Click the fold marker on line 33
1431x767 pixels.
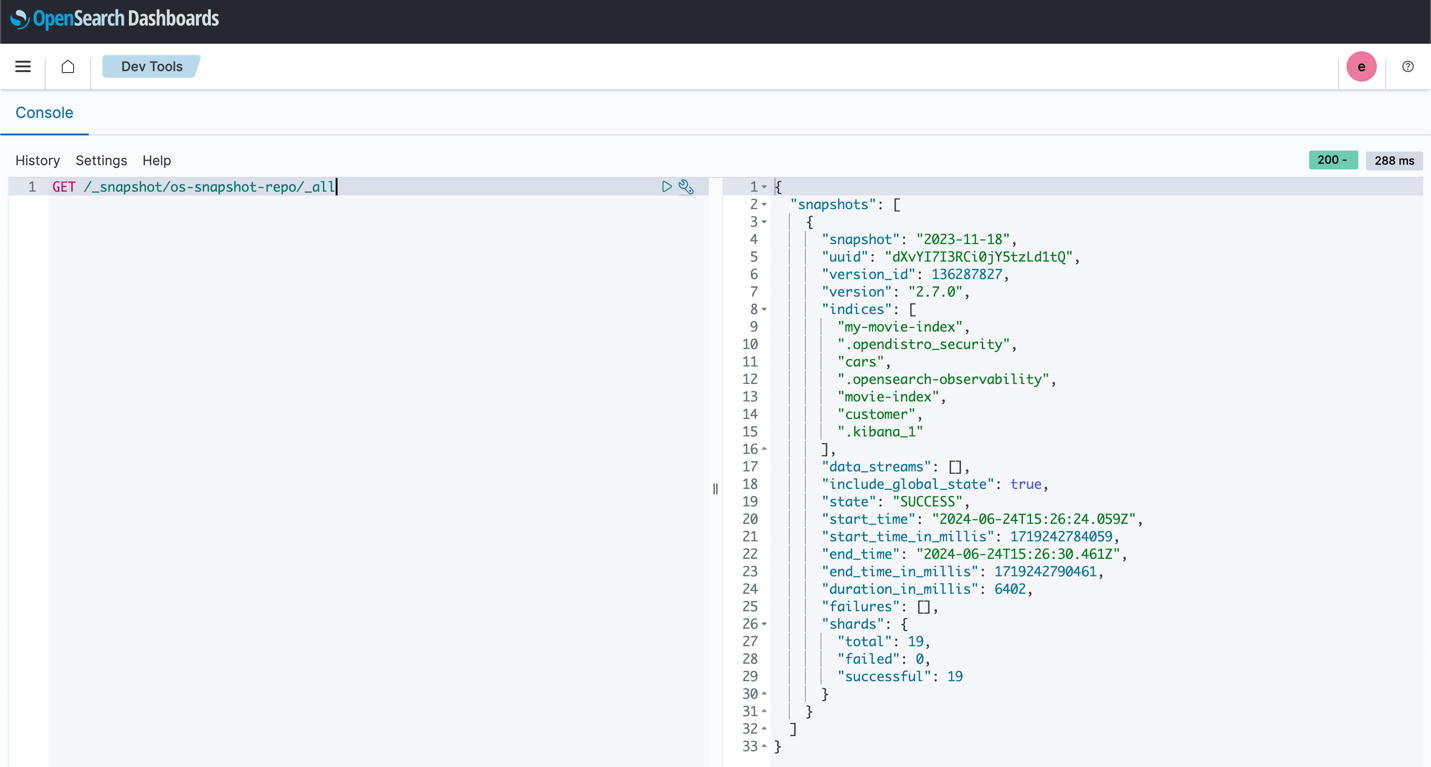(x=765, y=747)
